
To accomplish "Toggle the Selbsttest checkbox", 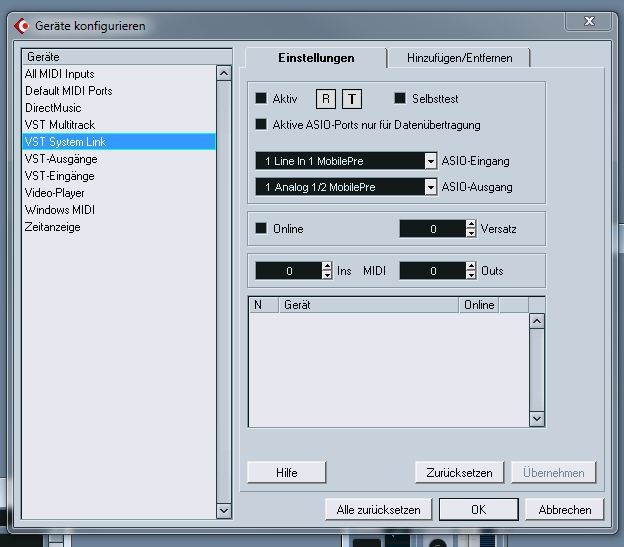I will pyautogui.click(x=400, y=99).
